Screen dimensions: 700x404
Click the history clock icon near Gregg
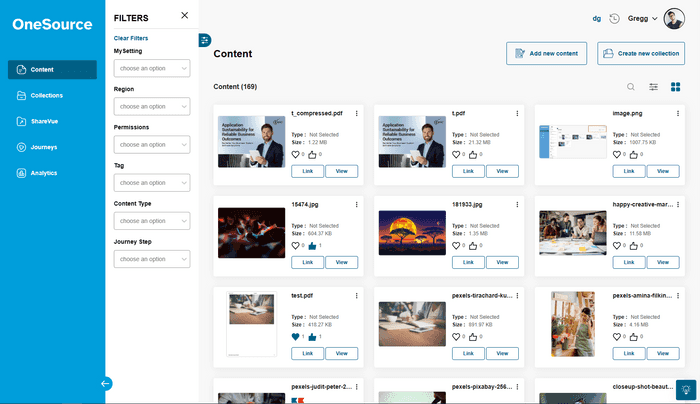click(614, 18)
